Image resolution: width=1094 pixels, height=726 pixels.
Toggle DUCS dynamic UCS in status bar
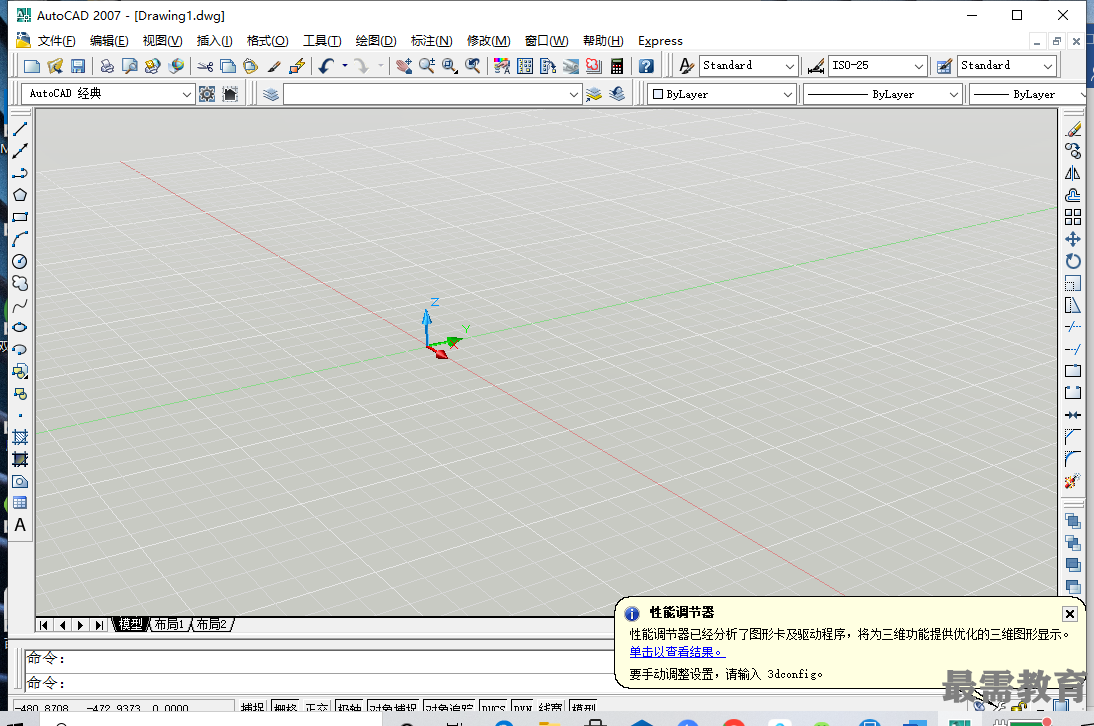tap(493, 706)
